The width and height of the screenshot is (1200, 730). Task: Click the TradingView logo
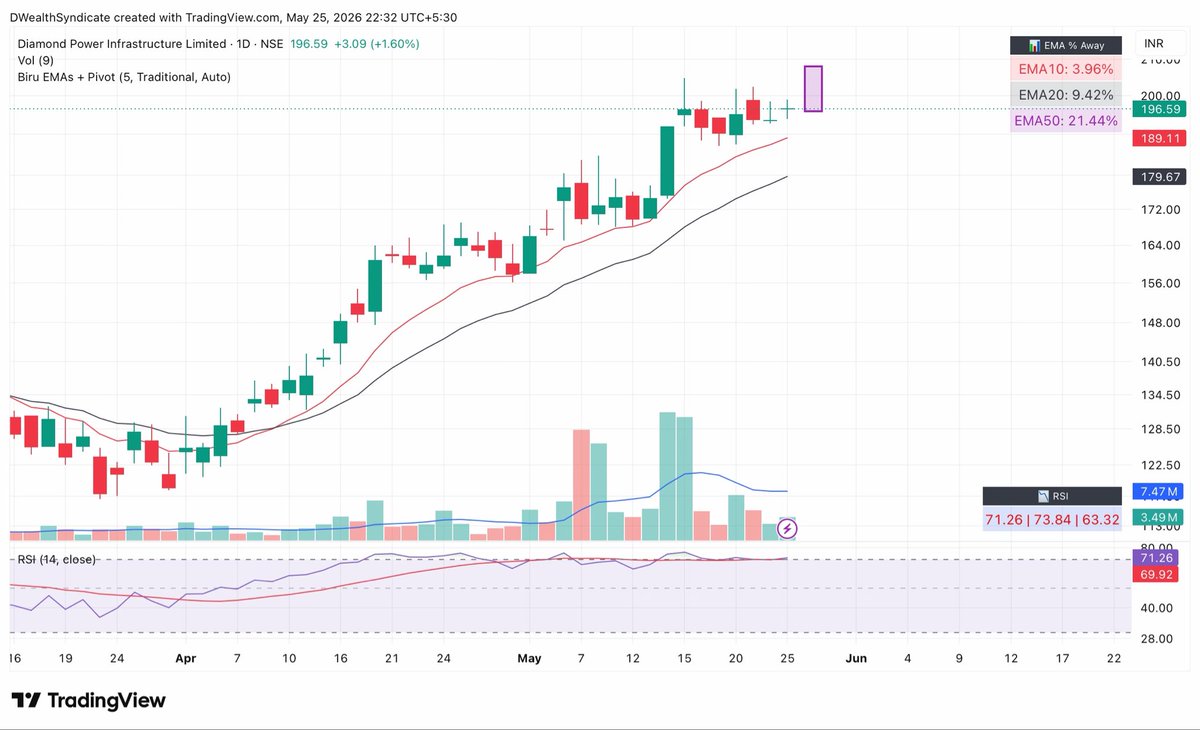[x=88, y=700]
